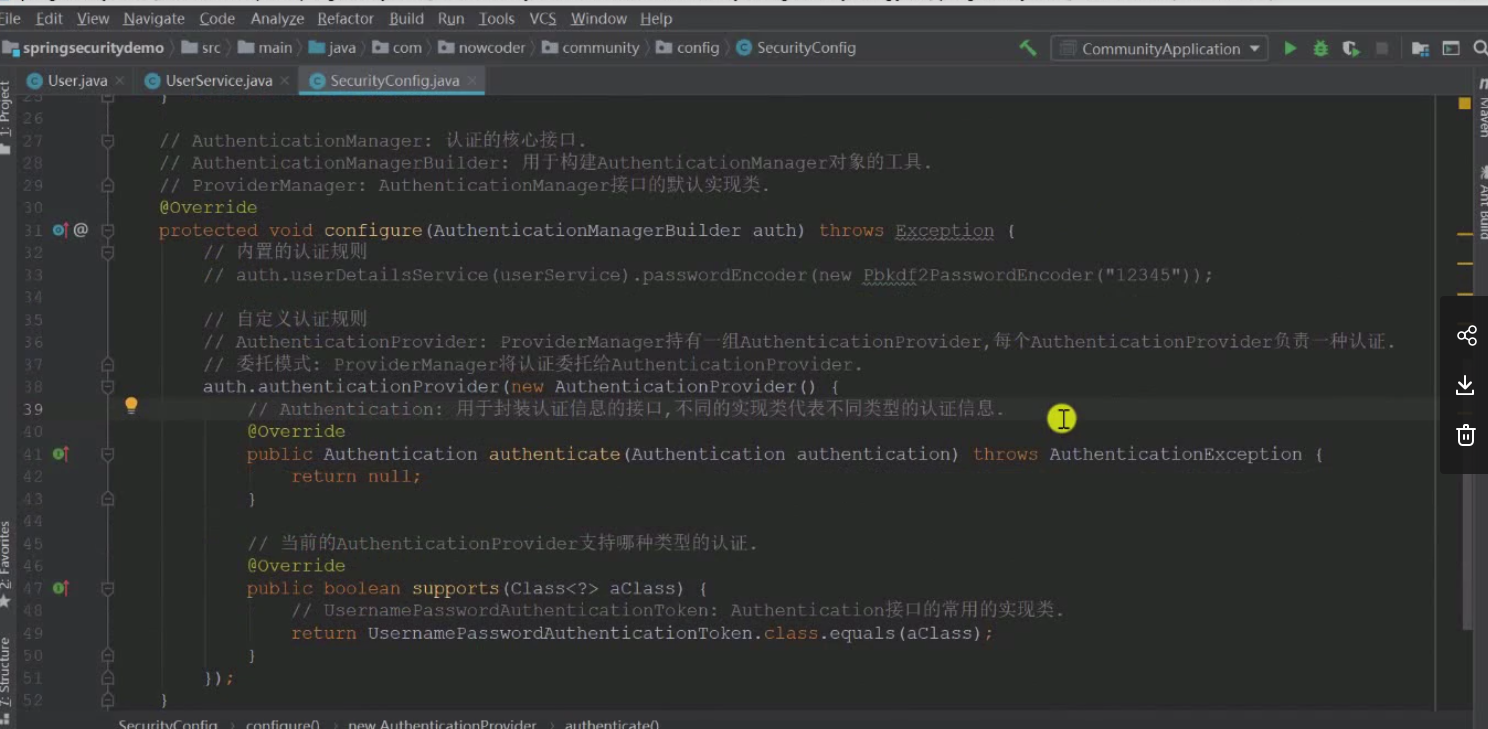This screenshot has height=729, width=1488.
Task: Switch to the UserService.java tab
Action: pos(217,81)
